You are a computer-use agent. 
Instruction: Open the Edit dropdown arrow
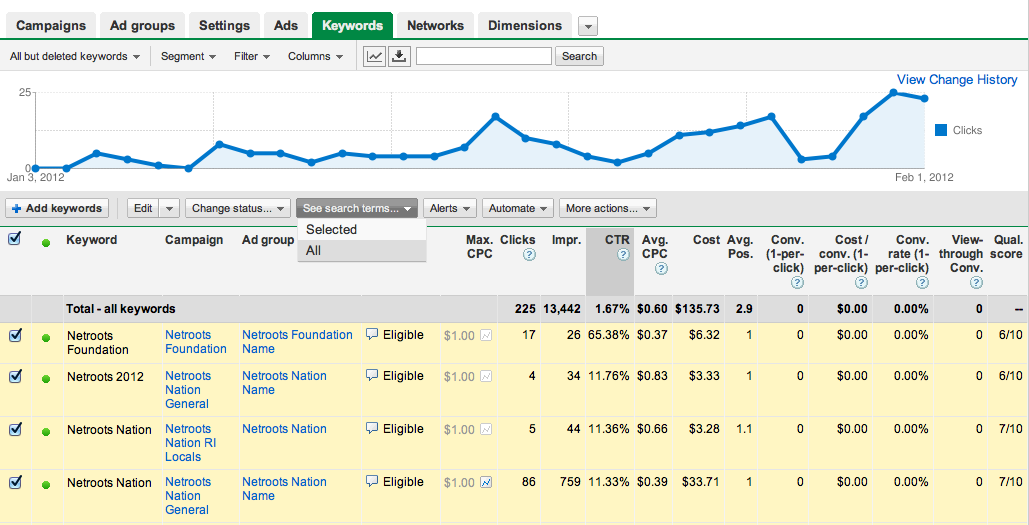tap(169, 209)
